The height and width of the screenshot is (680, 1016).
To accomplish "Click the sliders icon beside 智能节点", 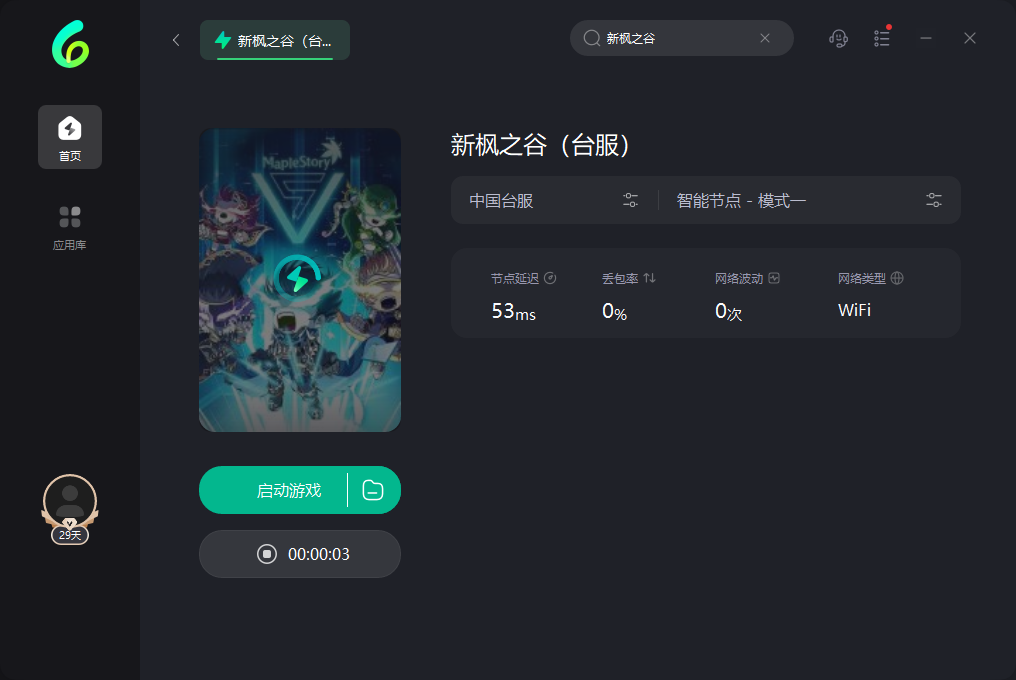I will [934, 200].
